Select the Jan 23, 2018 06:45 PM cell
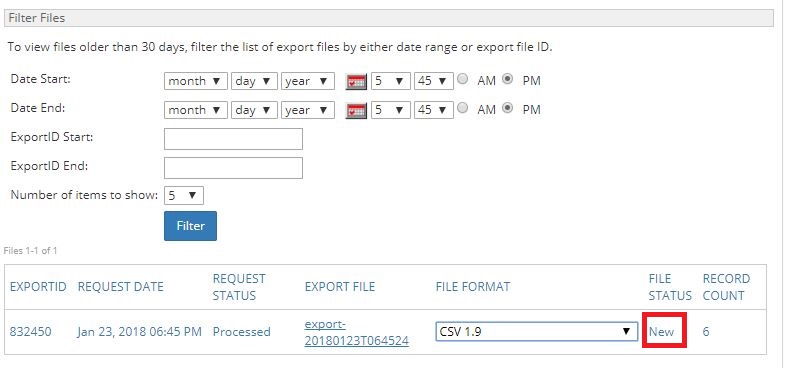 pyautogui.click(x=140, y=332)
